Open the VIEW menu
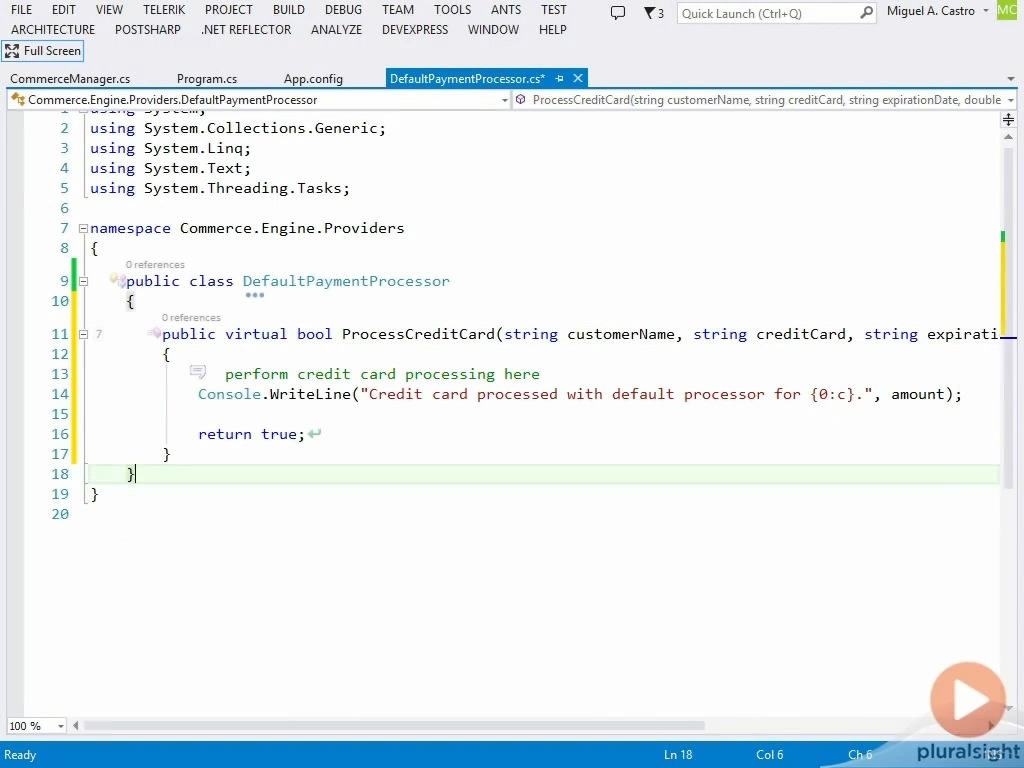This screenshot has width=1024, height=768. [109, 10]
